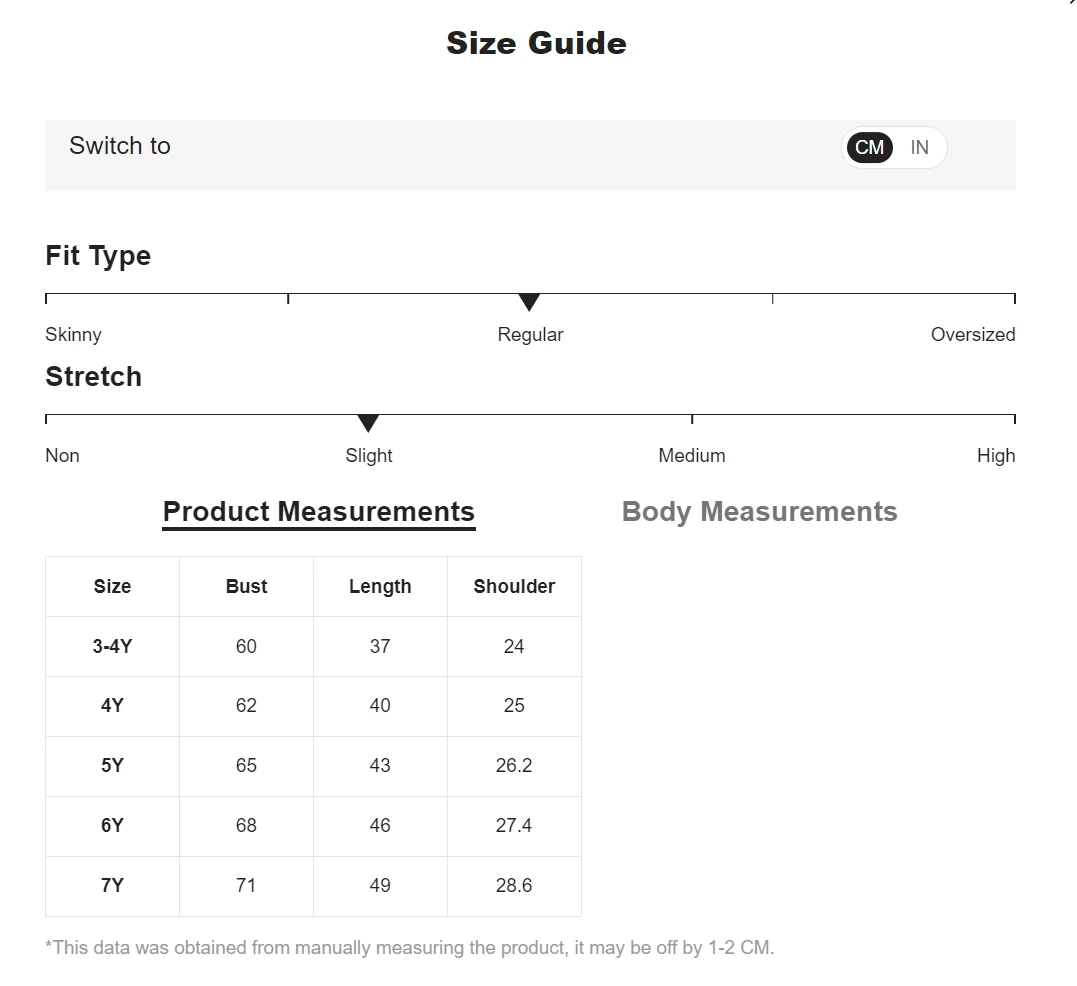Click the Bust column header

[x=247, y=586]
